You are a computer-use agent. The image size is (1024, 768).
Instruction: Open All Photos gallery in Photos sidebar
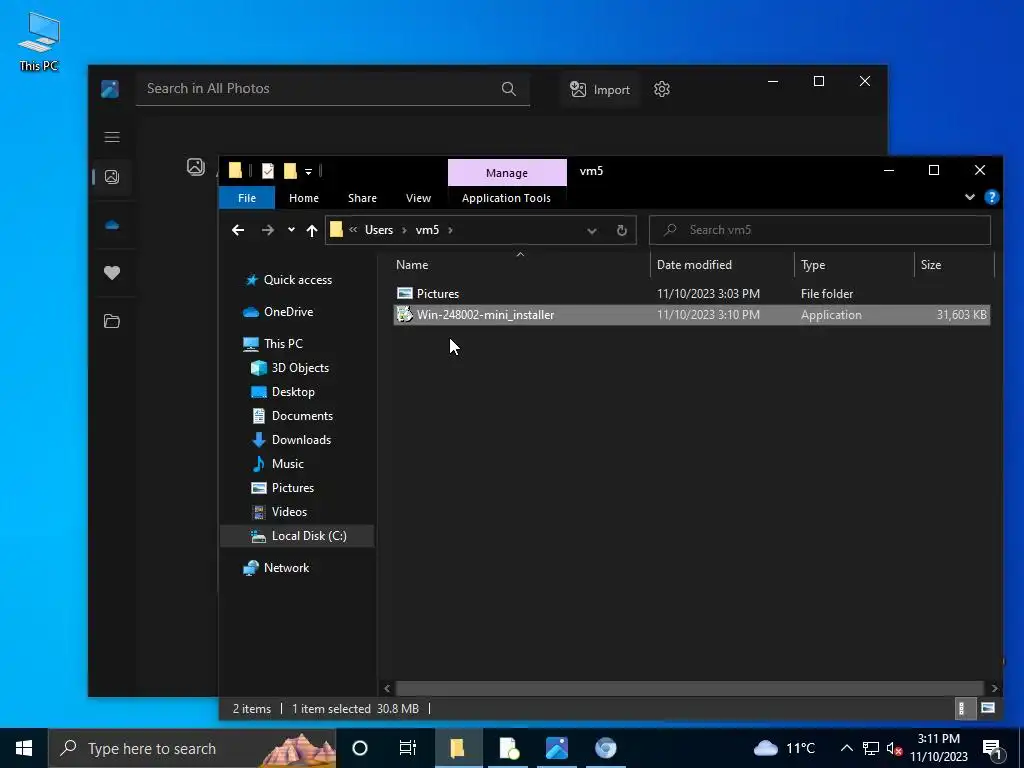(x=112, y=177)
